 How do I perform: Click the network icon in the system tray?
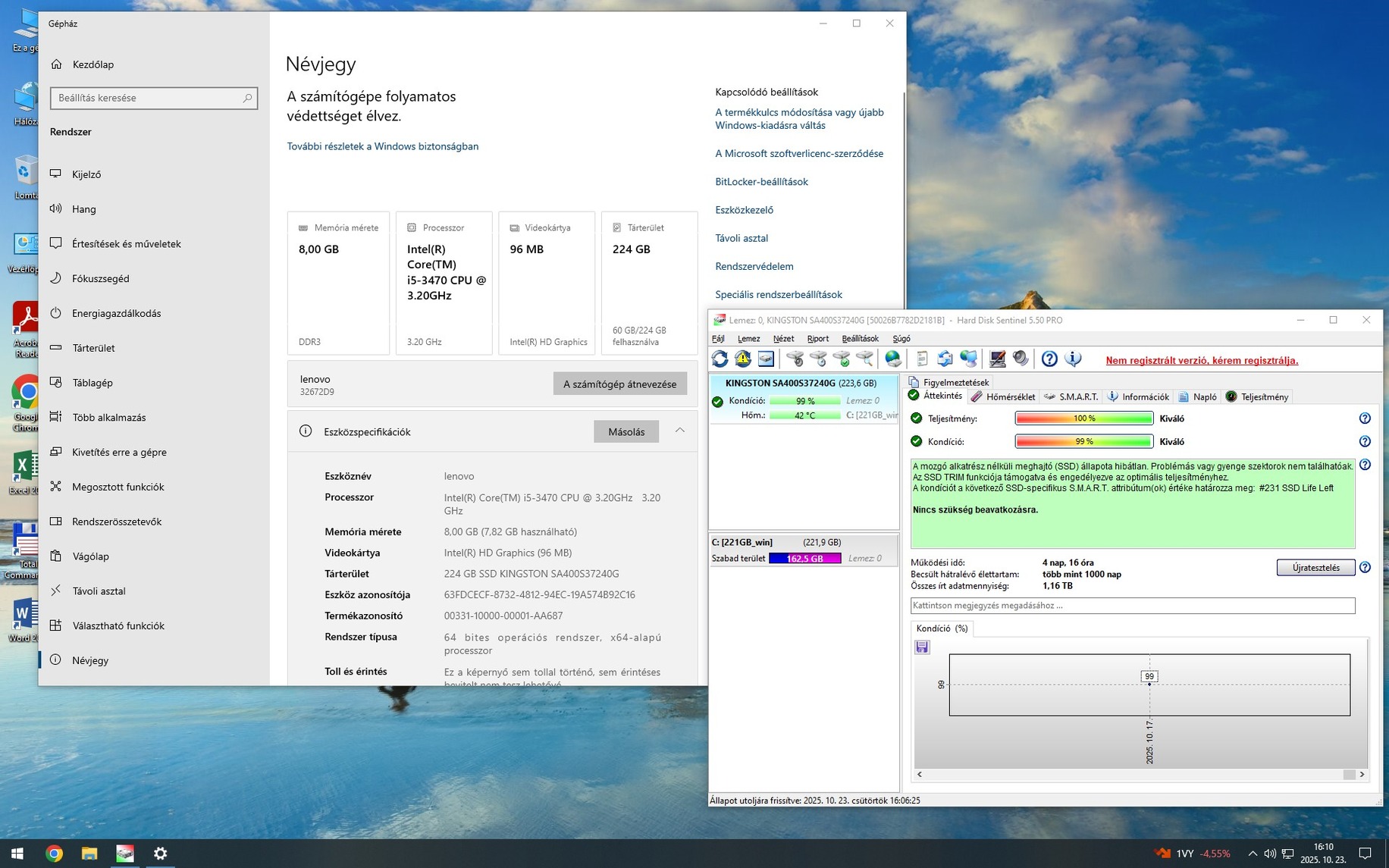point(1287,854)
